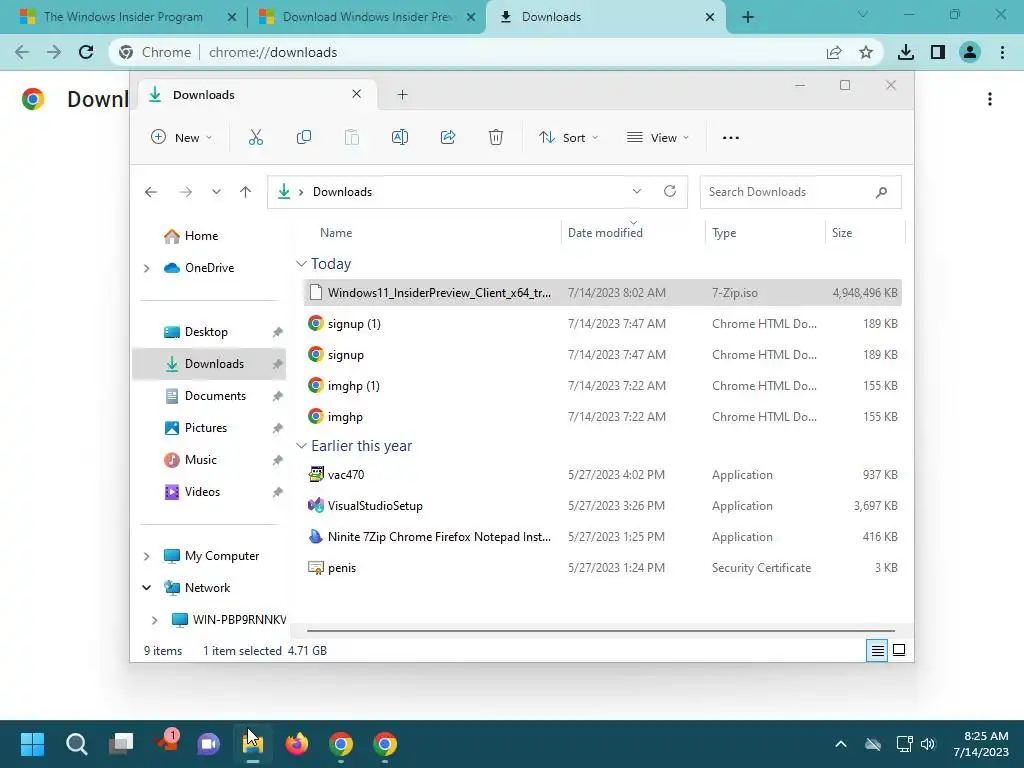
Task: Open the View dropdown
Action: pos(658,138)
